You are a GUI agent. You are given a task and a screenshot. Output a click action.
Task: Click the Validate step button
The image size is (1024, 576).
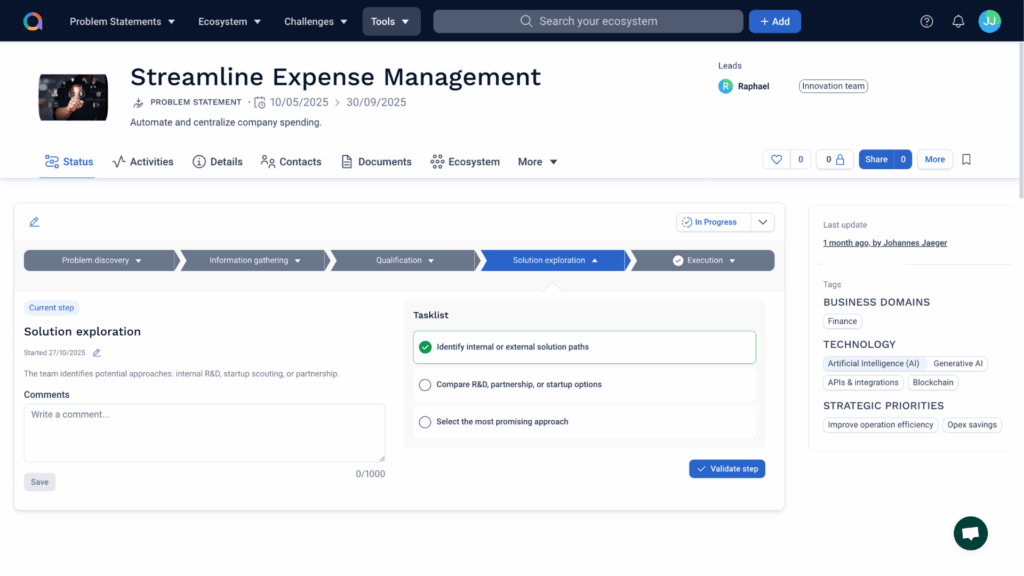pyautogui.click(x=727, y=468)
